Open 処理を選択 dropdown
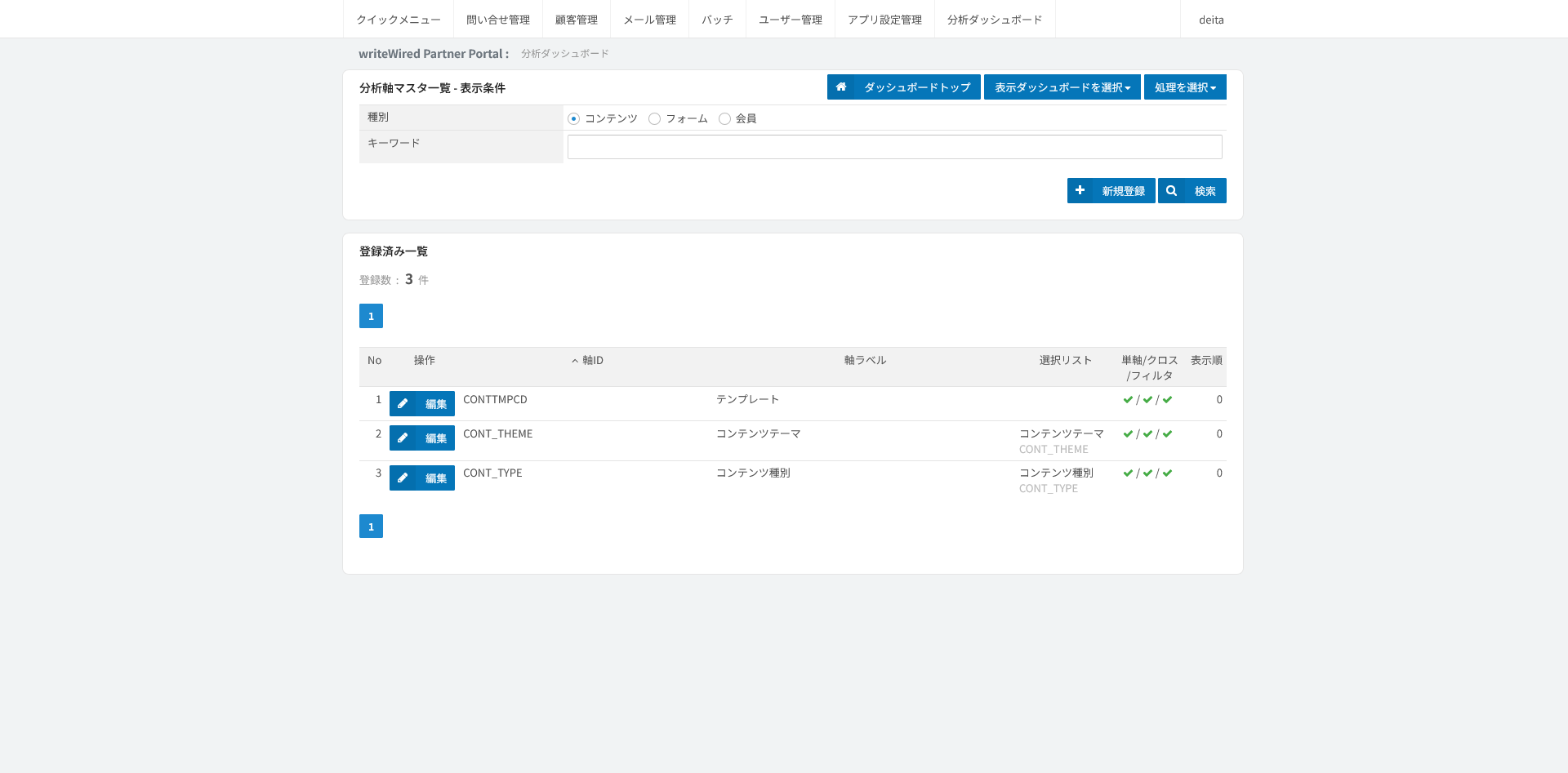 (1185, 87)
